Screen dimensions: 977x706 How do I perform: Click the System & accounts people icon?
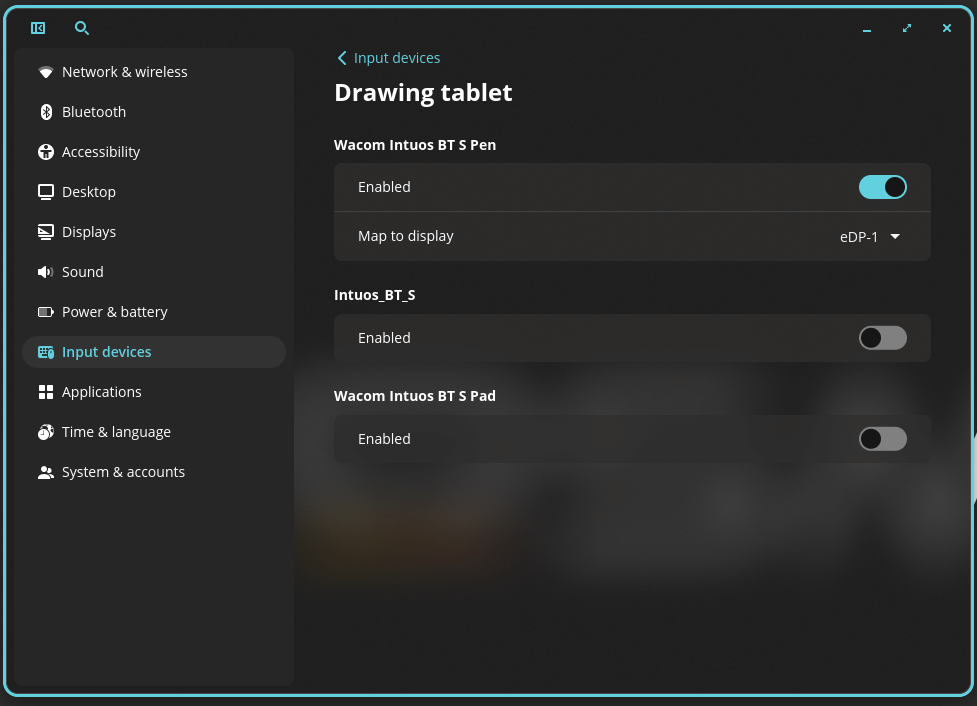(45, 472)
